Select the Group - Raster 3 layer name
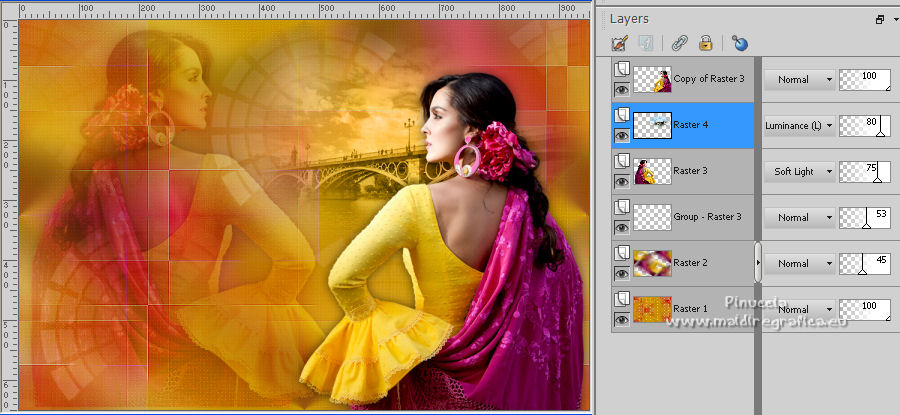The width and height of the screenshot is (900, 415). (x=707, y=216)
